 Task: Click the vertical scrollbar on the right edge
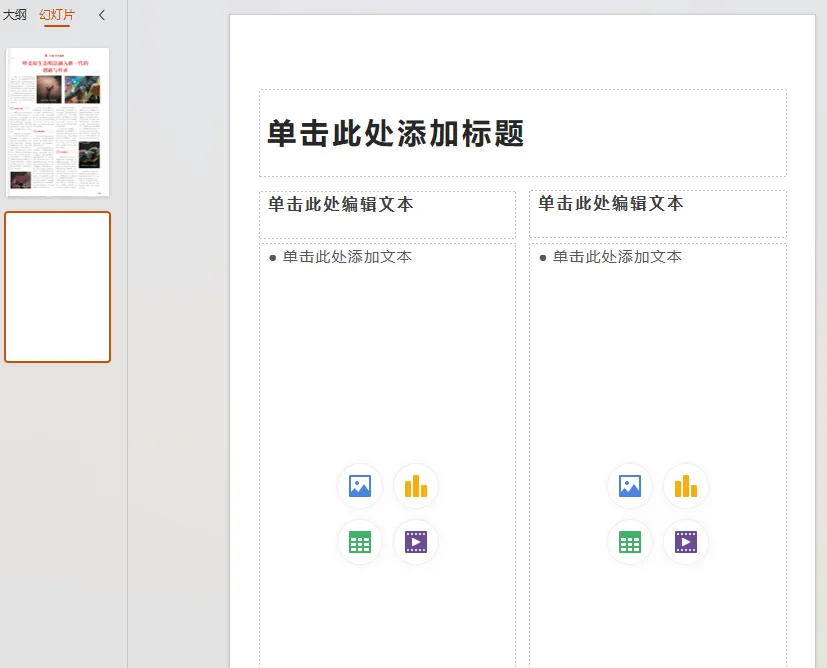point(821,300)
